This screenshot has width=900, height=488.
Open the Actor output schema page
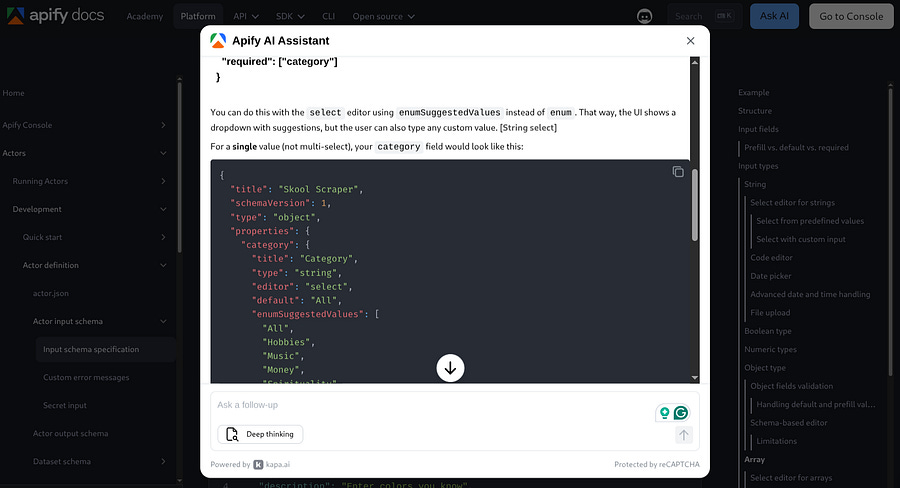tap(70, 433)
